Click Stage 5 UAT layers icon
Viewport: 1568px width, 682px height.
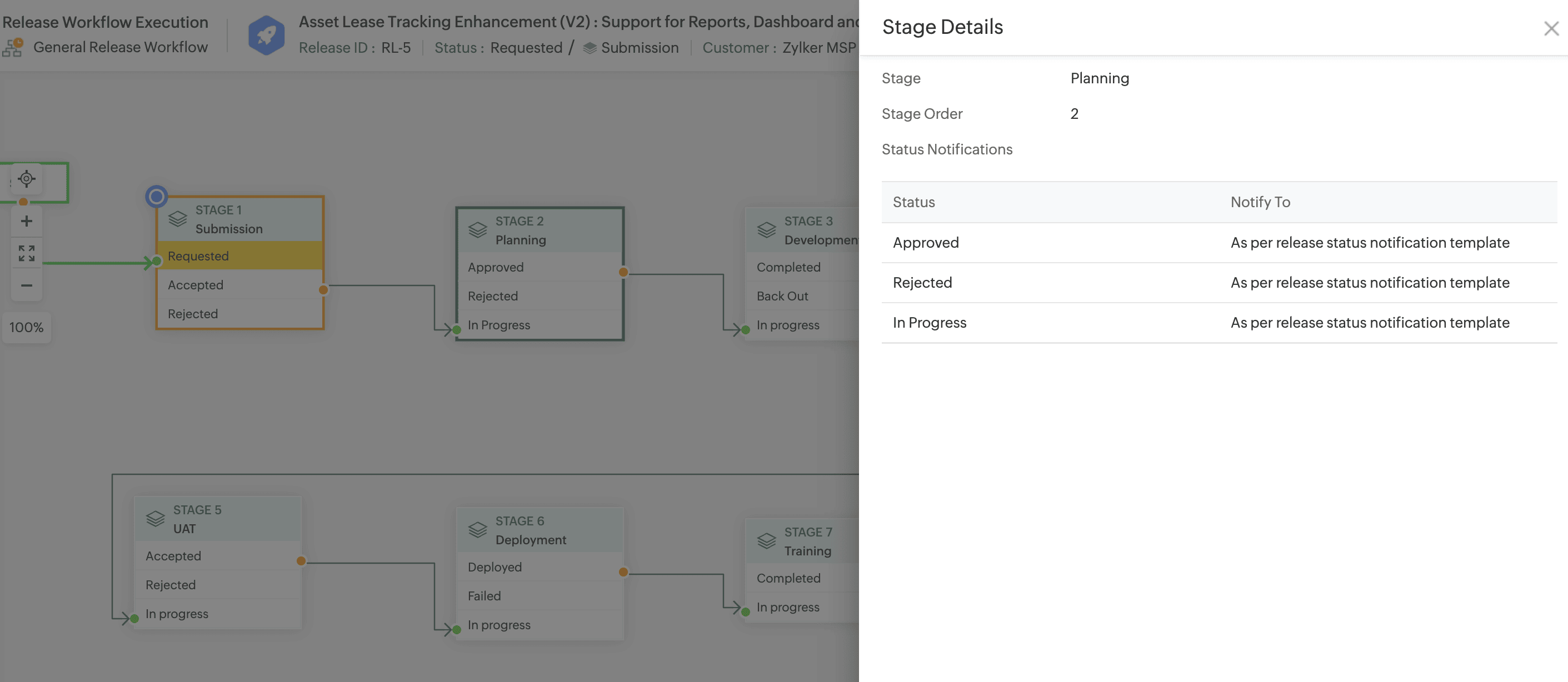click(155, 519)
